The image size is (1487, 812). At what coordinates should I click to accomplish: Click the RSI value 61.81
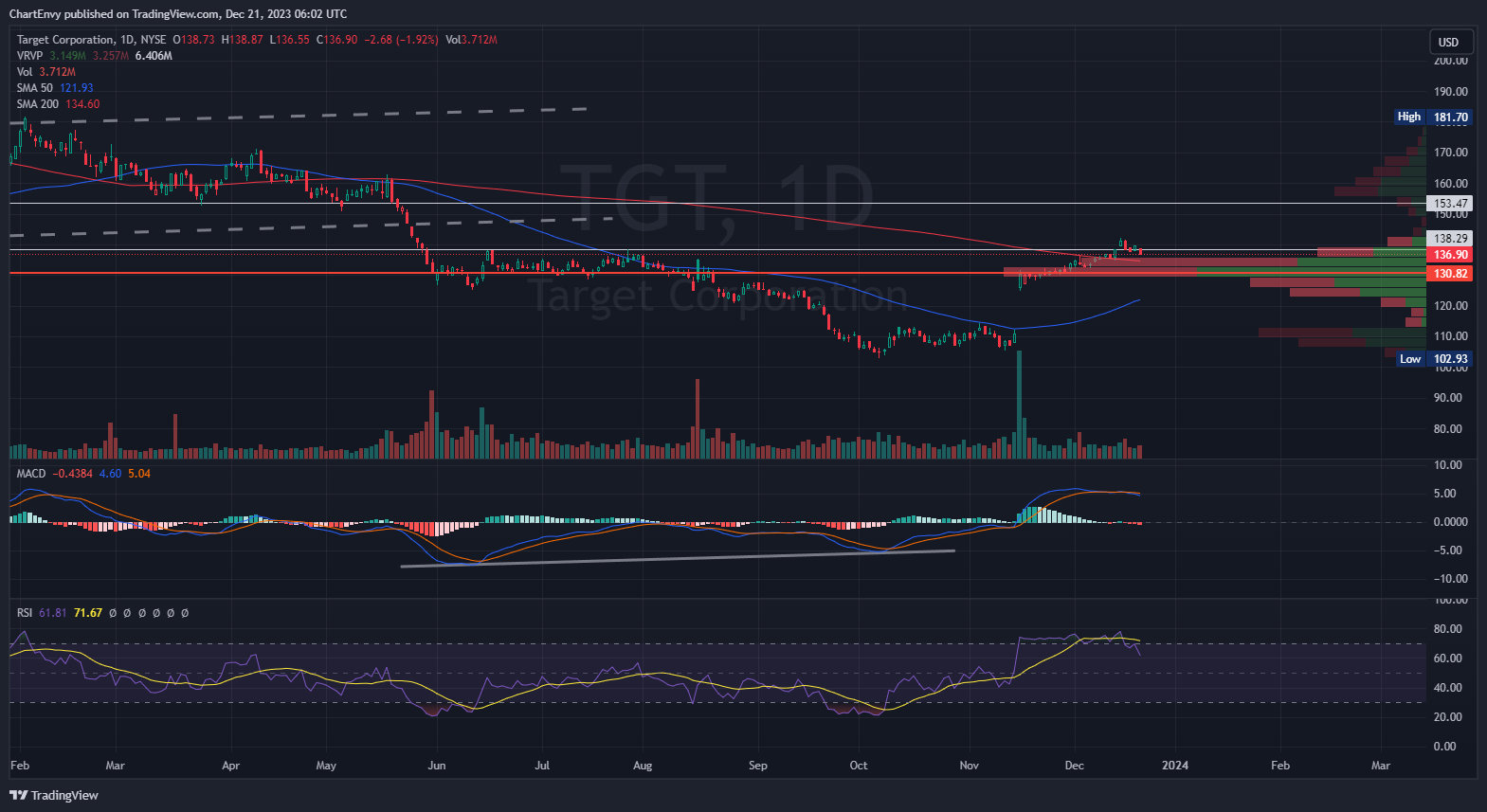(x=53, y=613)
